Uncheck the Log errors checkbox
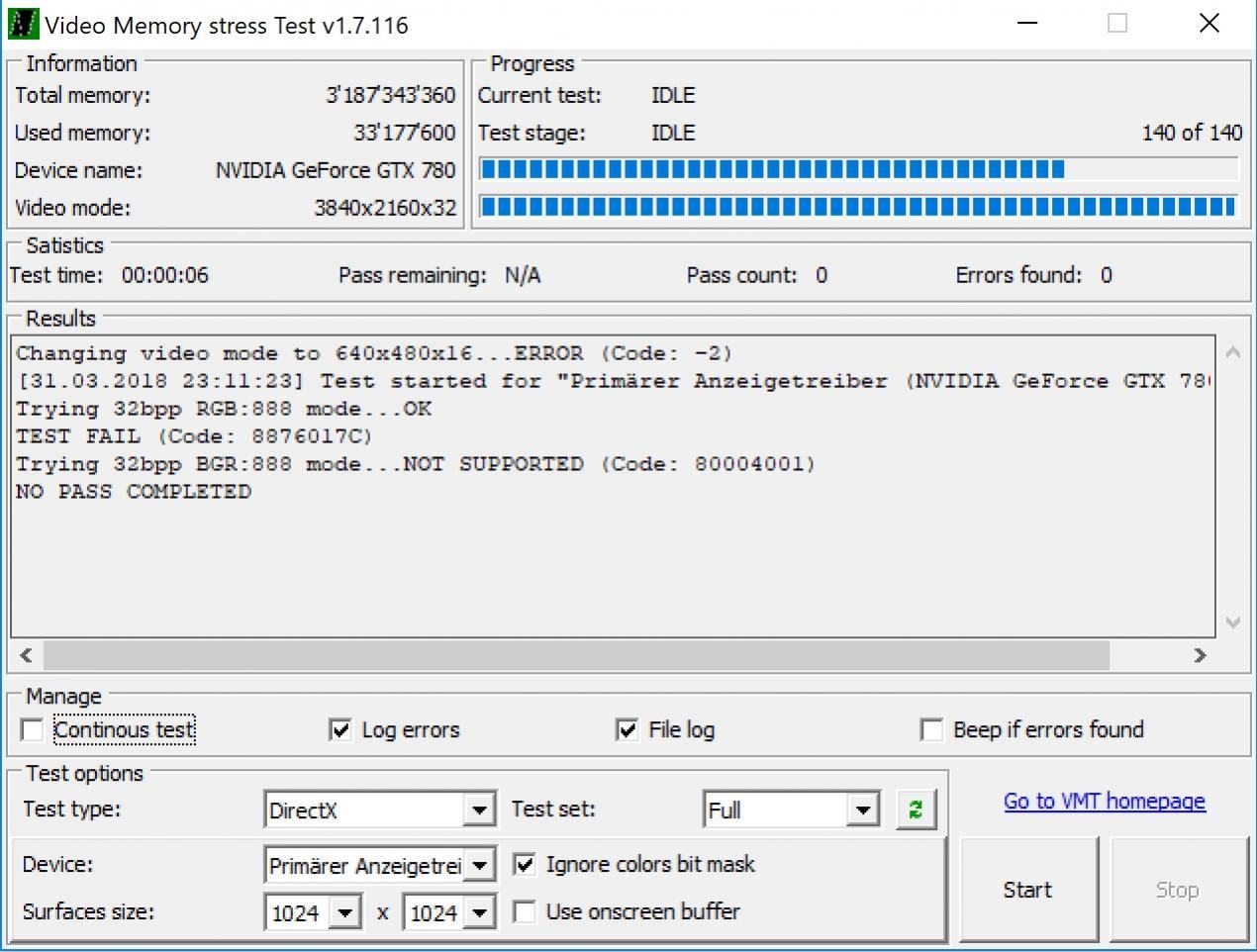1257x952 pixels. [x=340, y=730]
